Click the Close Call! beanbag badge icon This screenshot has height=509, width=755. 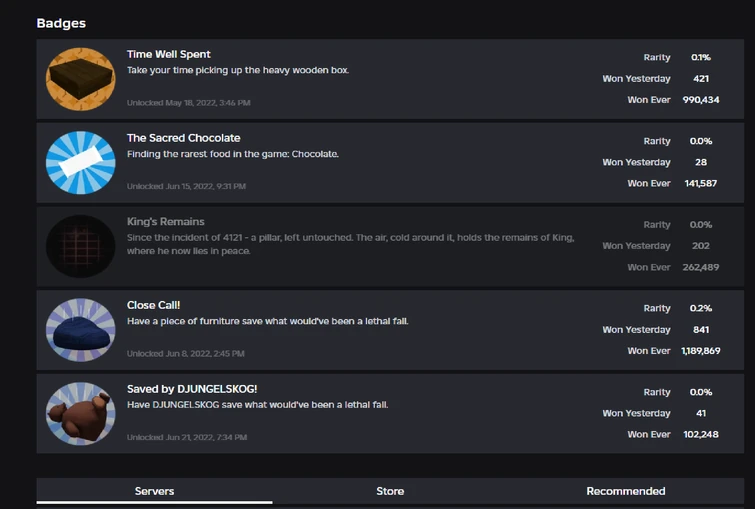[x=81, y=329]
